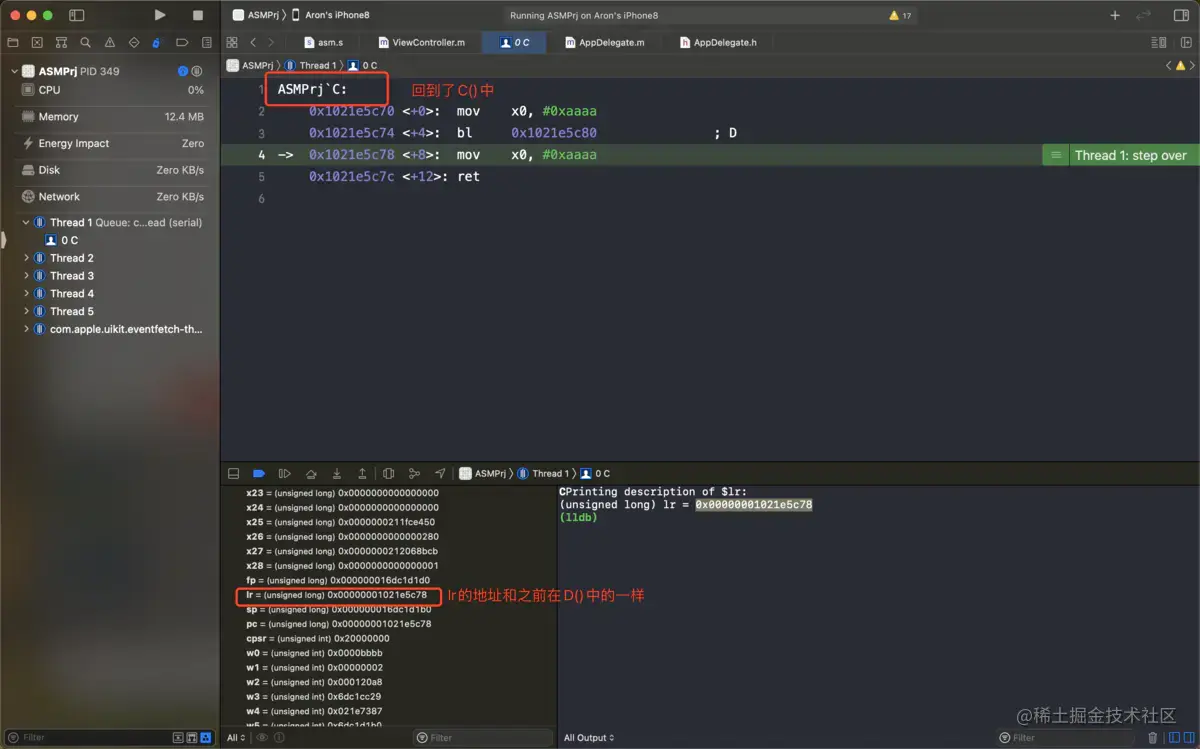Continue or pause program execution
The height and width of the screenshot is (749, 1200).
(x=285, y=473)
